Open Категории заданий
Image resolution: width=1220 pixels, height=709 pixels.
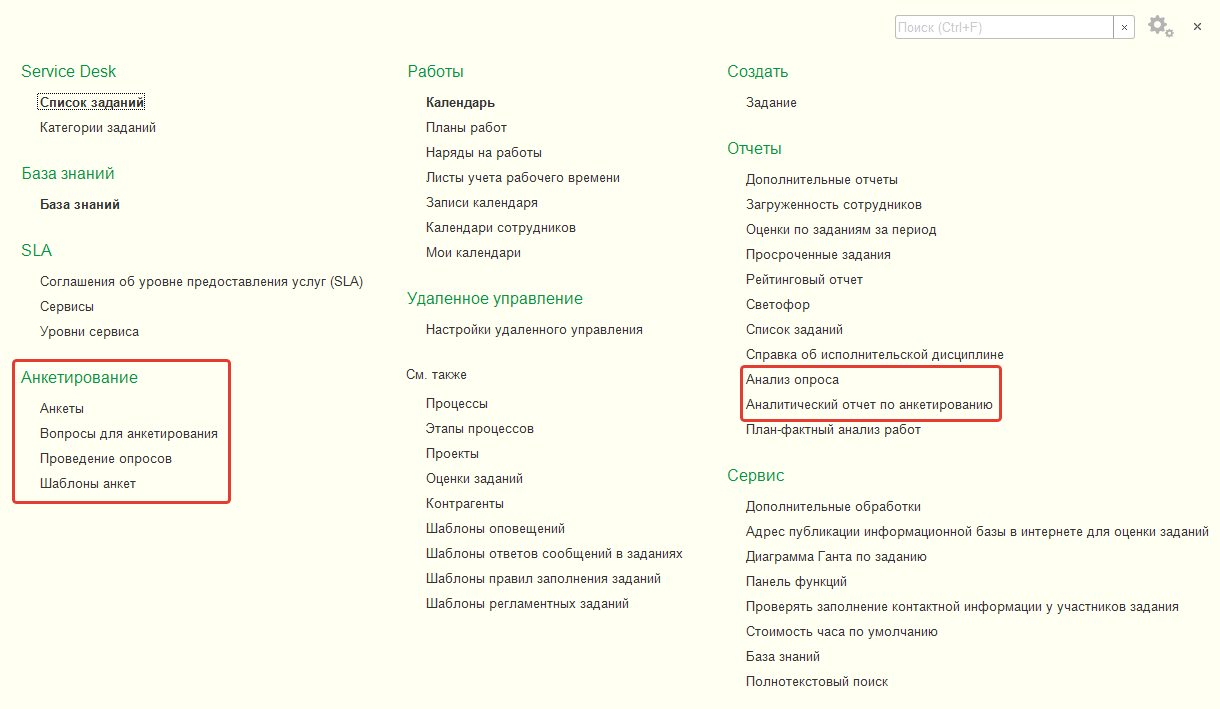[98, 128]
